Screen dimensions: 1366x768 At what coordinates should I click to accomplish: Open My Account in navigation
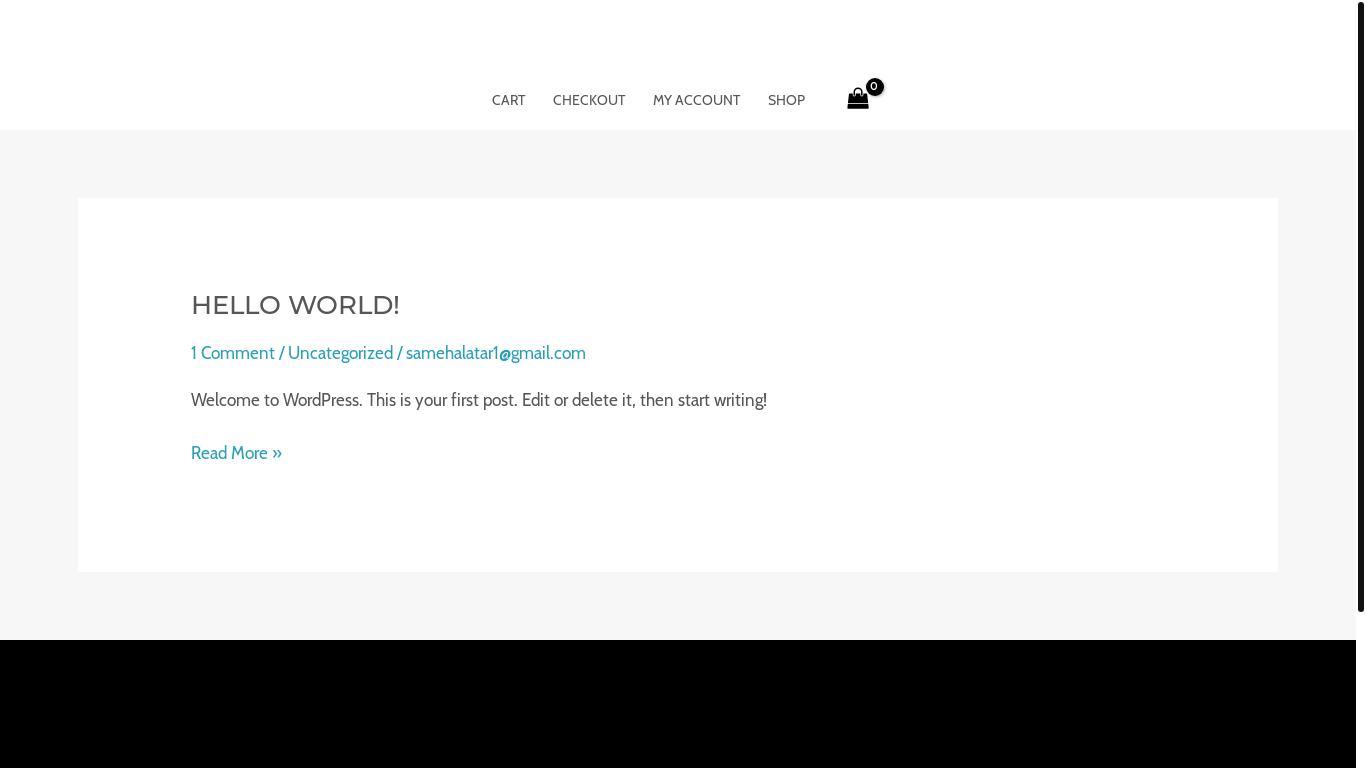click(696, 100)
